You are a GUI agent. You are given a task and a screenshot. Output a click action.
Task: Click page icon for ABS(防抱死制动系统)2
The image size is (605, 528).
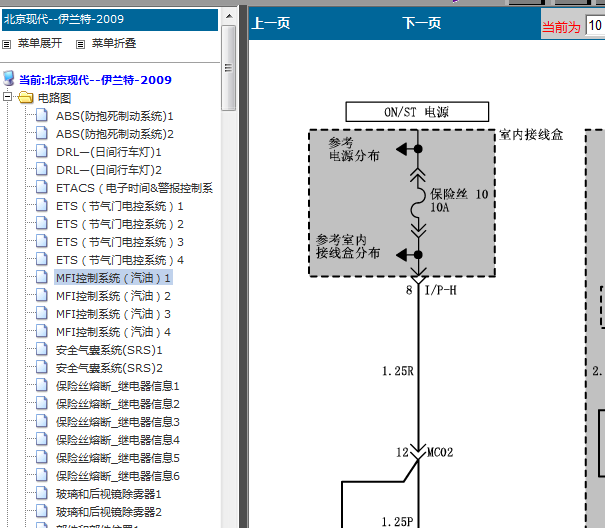click(42, 133)
